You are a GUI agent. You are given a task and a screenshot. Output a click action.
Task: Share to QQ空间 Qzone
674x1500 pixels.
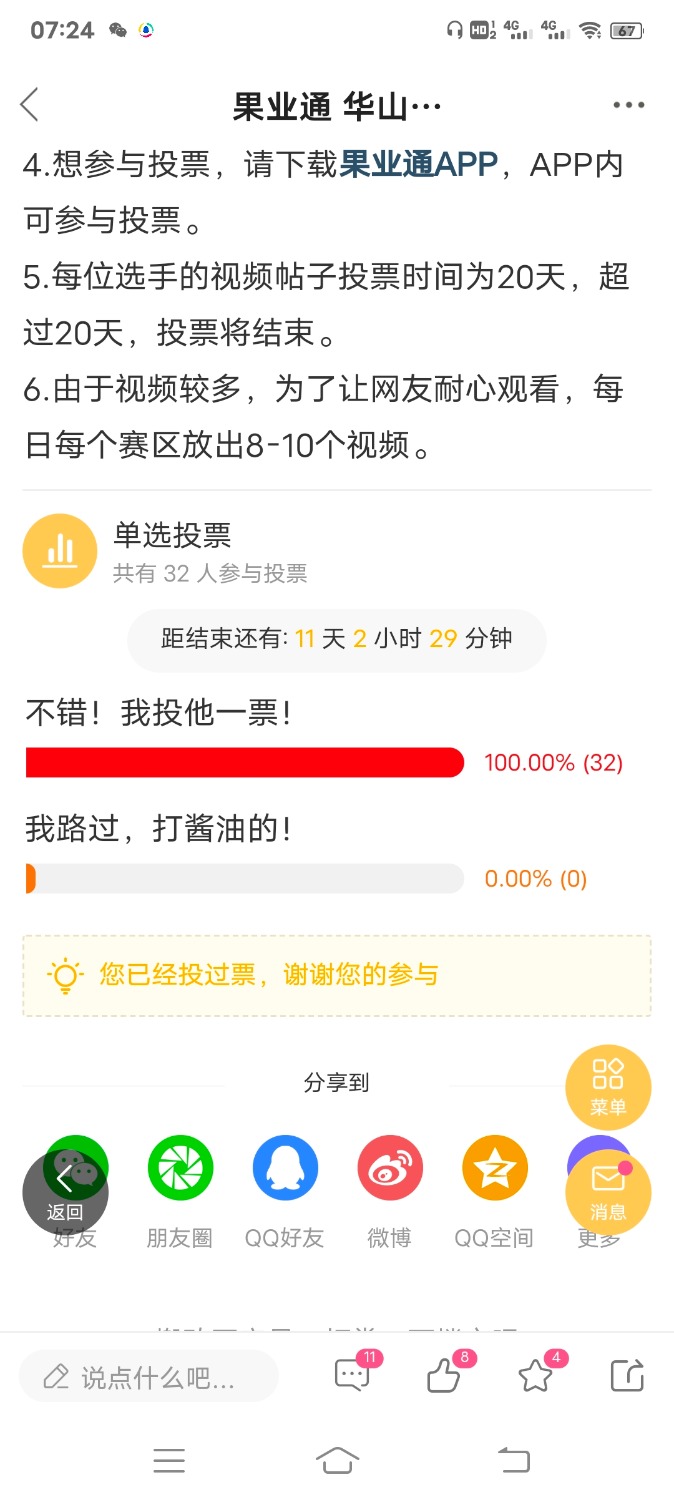pyautogui.click(x=495, y=1191)
